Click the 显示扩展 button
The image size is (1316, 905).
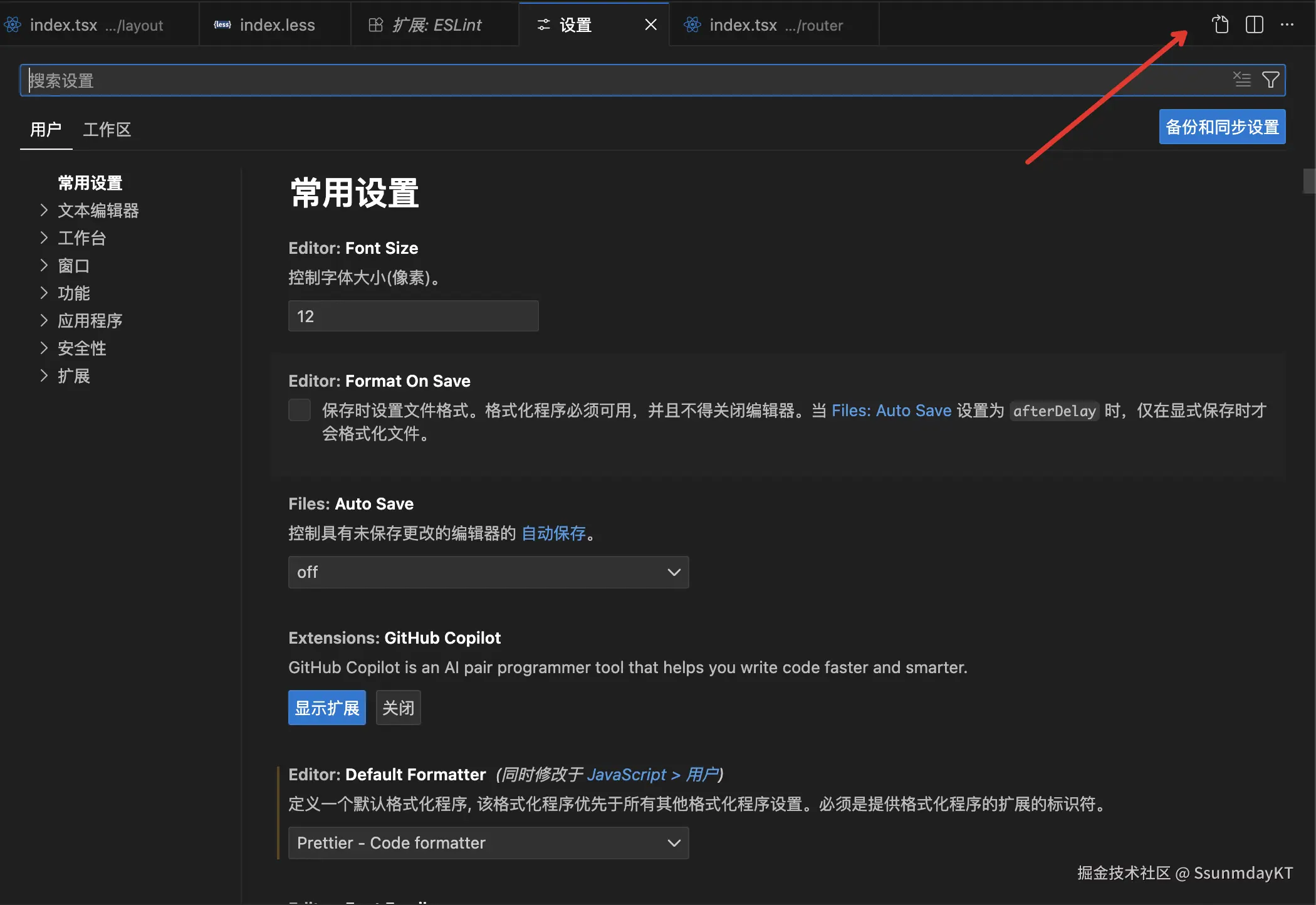[x=326, y=708]
